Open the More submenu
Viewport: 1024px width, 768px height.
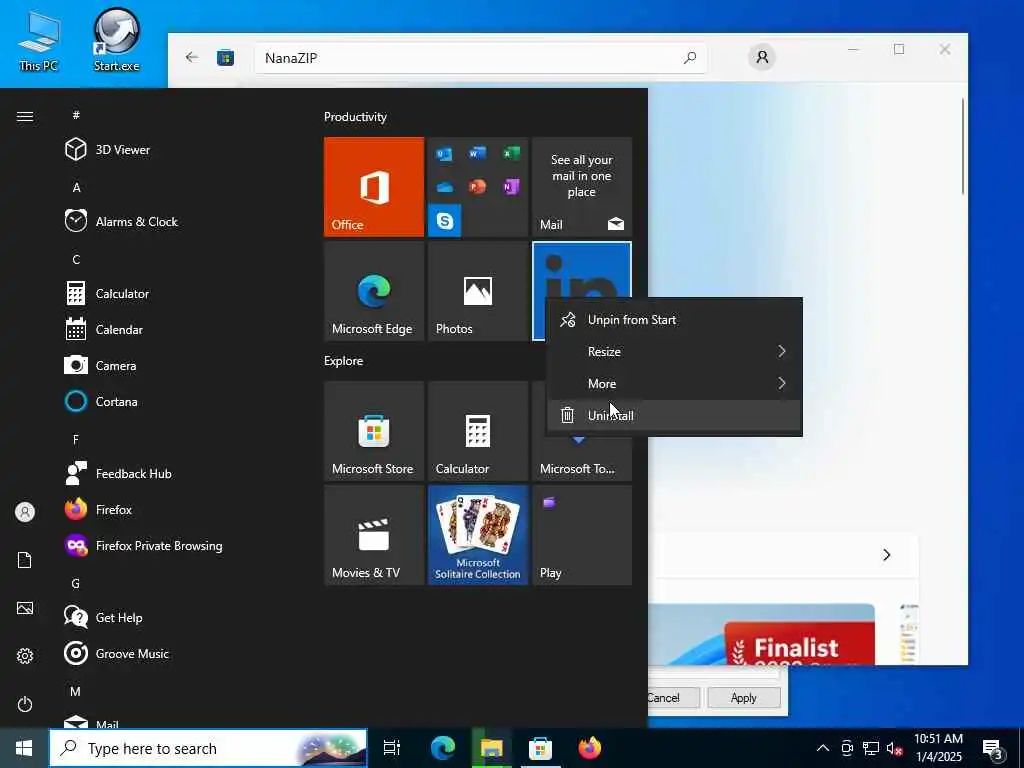(x=674, y=383)
